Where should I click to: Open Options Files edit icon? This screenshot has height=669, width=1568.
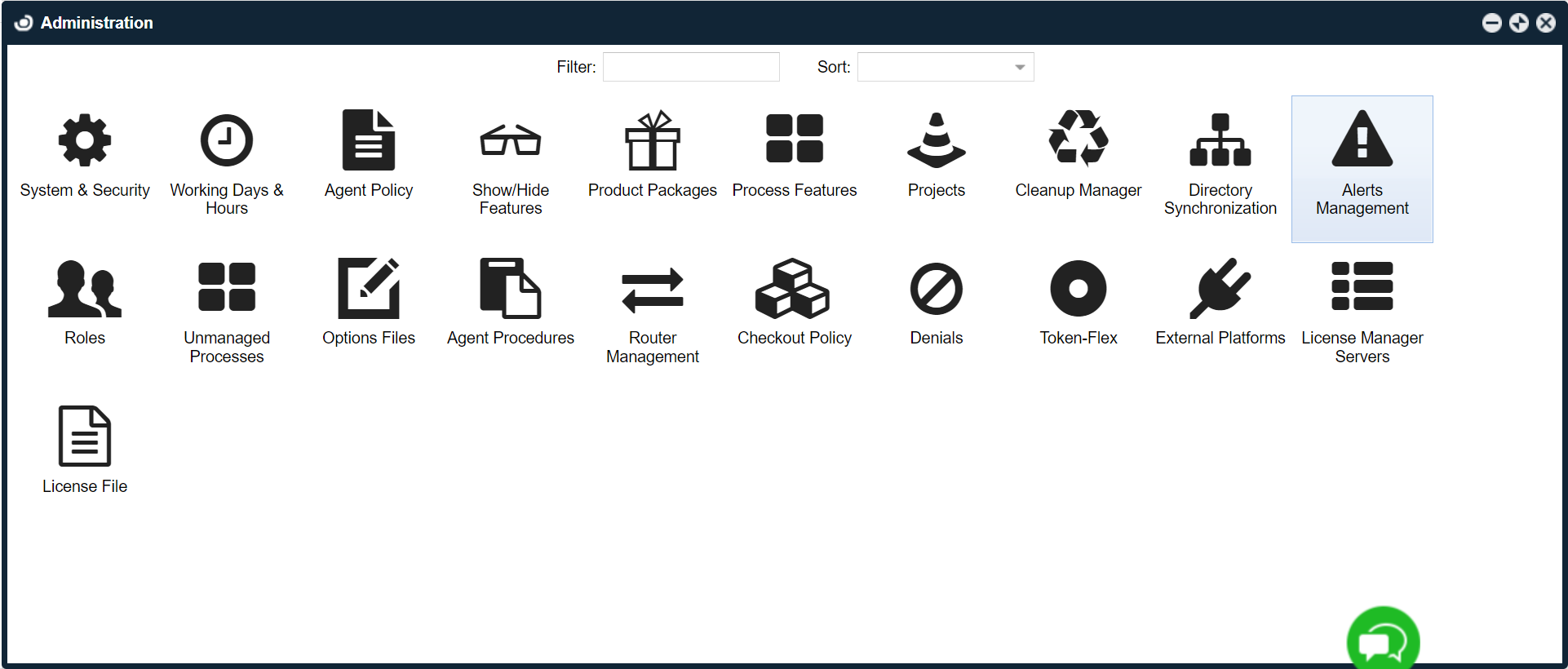pos(369,289)
